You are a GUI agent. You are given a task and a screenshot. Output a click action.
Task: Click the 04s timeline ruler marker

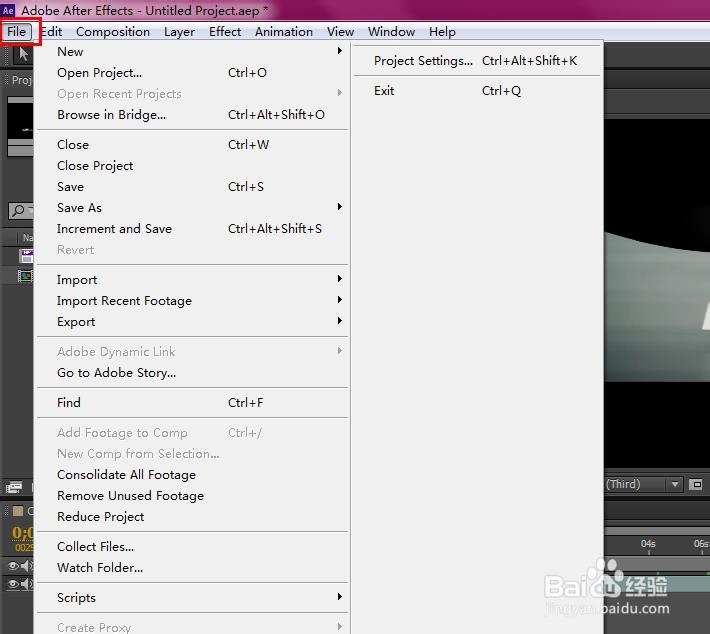click(648, 544)
